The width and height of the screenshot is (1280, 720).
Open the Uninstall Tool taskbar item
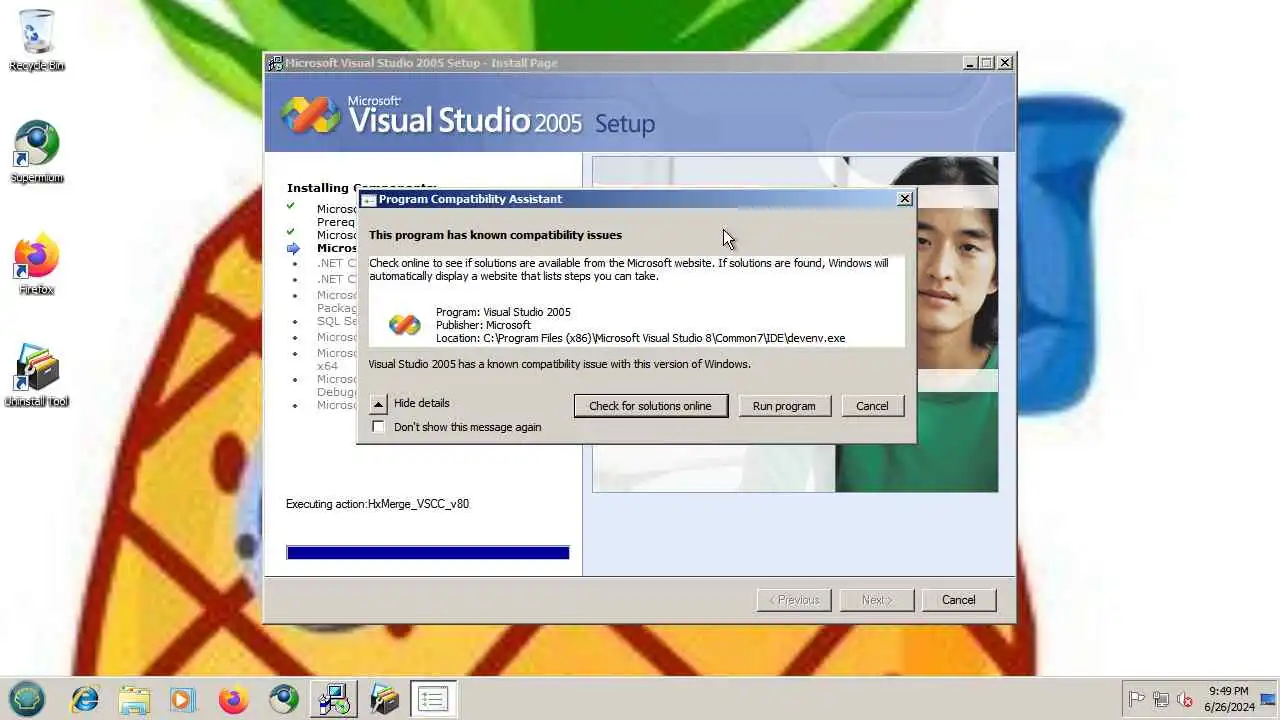coord(384,699)
